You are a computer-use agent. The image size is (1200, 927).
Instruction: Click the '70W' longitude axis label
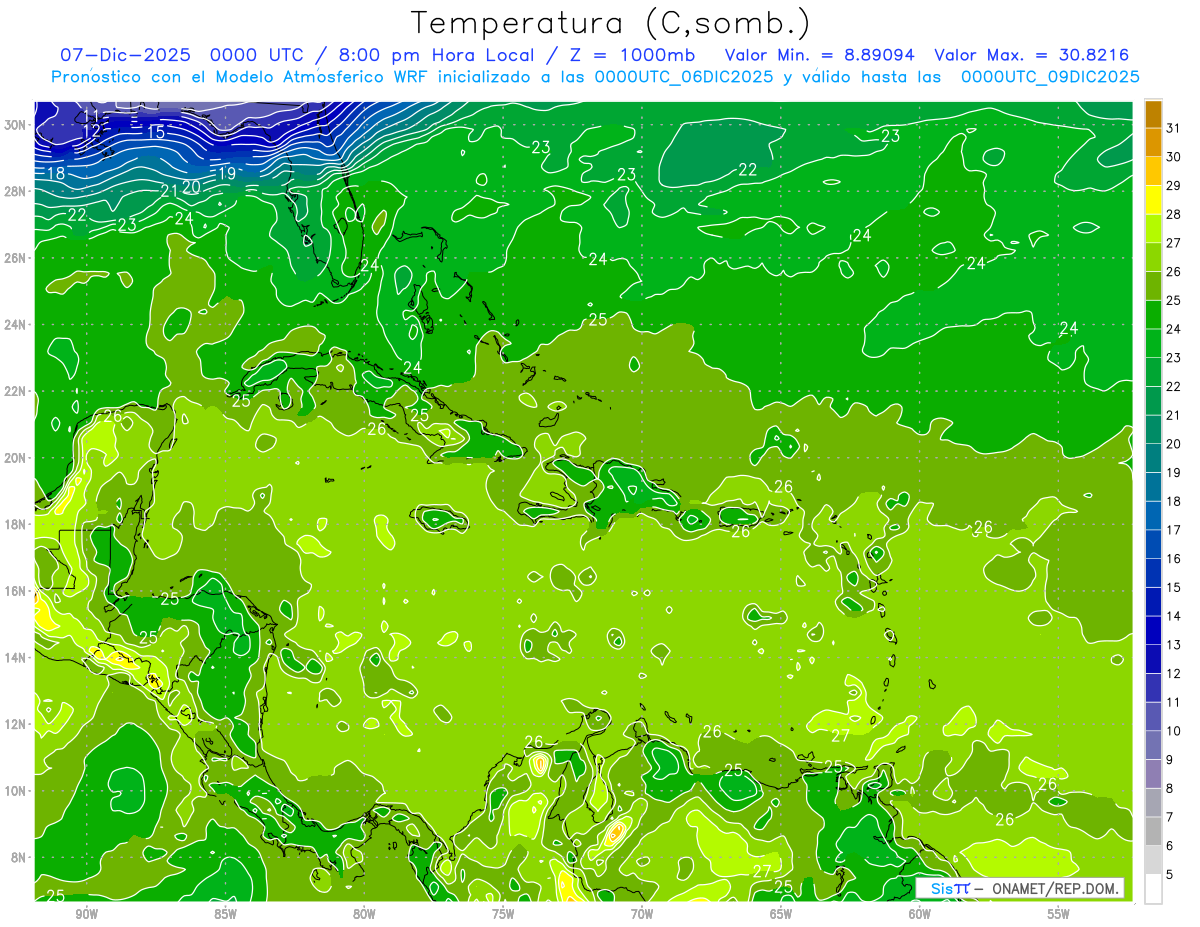pyautogui.click(x=642, y=914)
